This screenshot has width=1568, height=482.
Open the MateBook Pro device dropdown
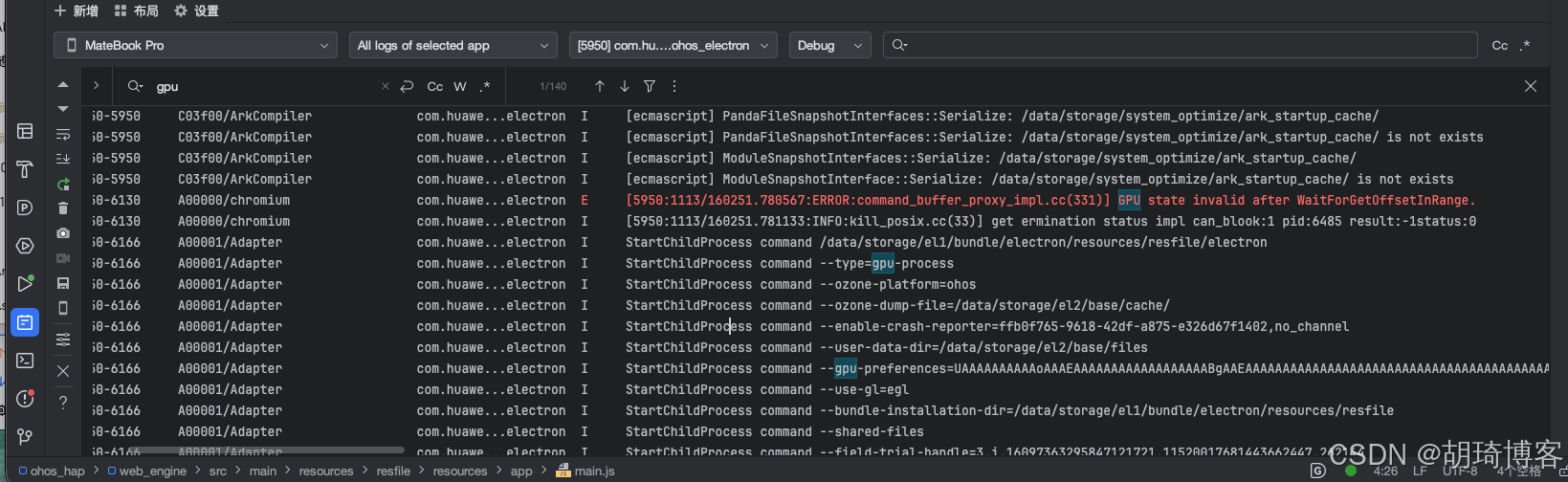(x=196, y=45)
